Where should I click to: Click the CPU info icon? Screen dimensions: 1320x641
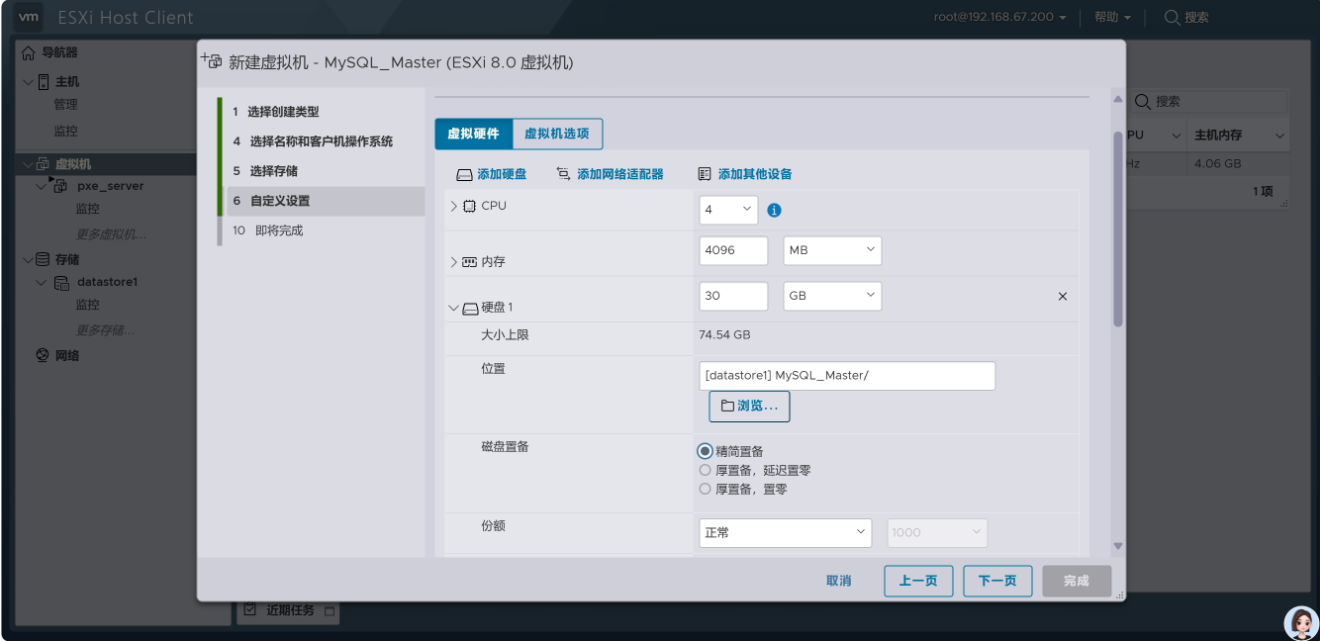coord(774,210)
